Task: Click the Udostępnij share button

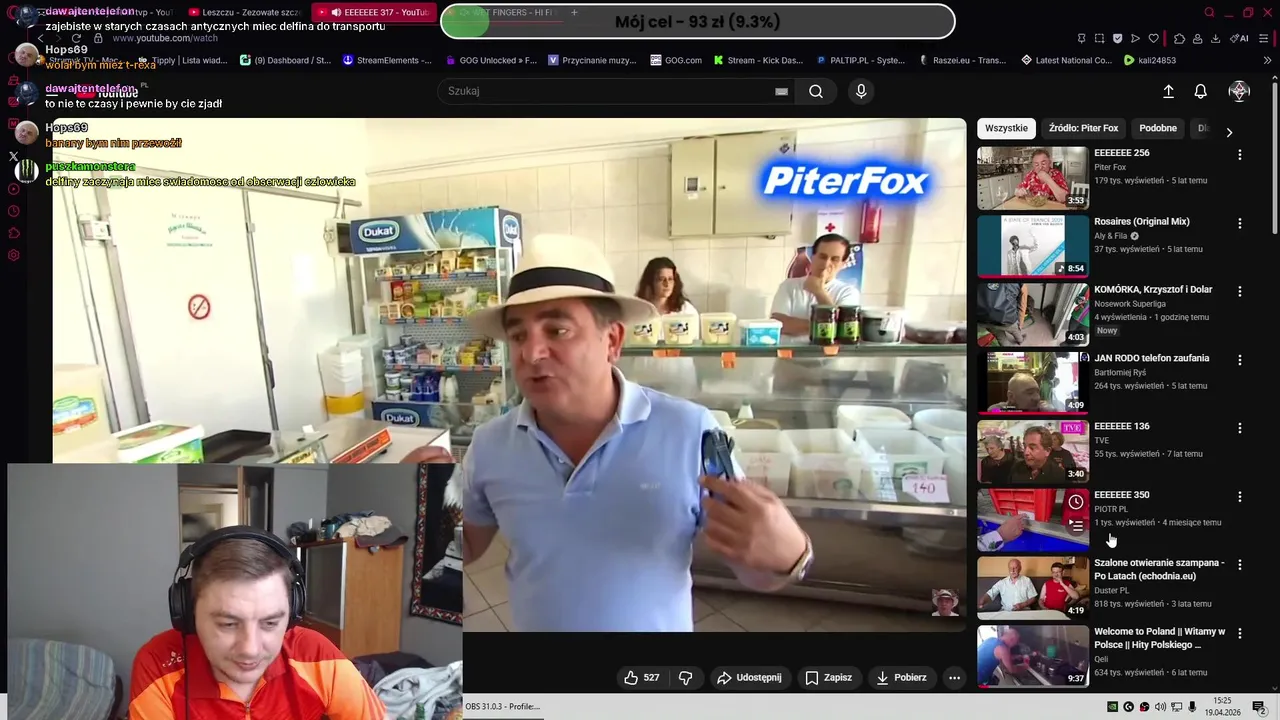Action: click(x=749, y=677)
